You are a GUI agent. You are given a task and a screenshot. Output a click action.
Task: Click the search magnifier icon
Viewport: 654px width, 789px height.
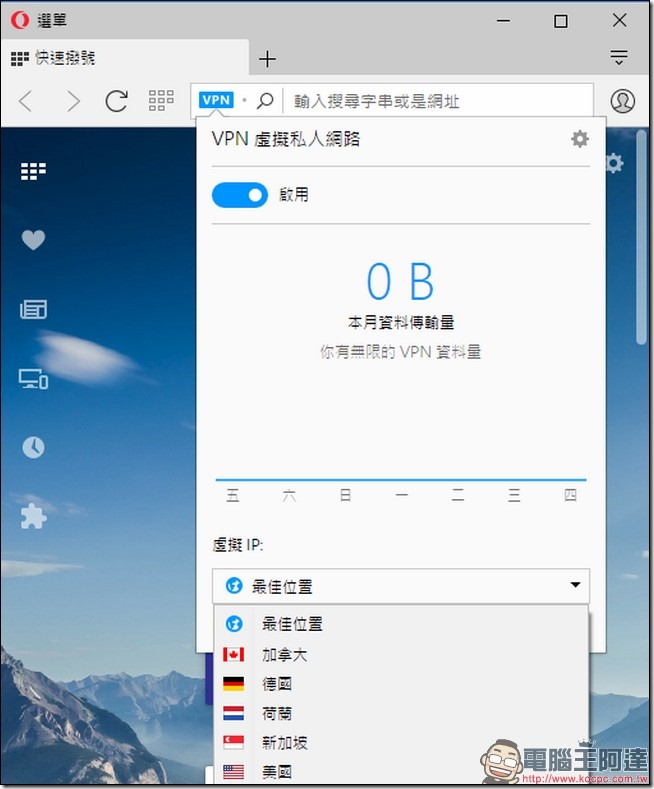coord(265,101)
